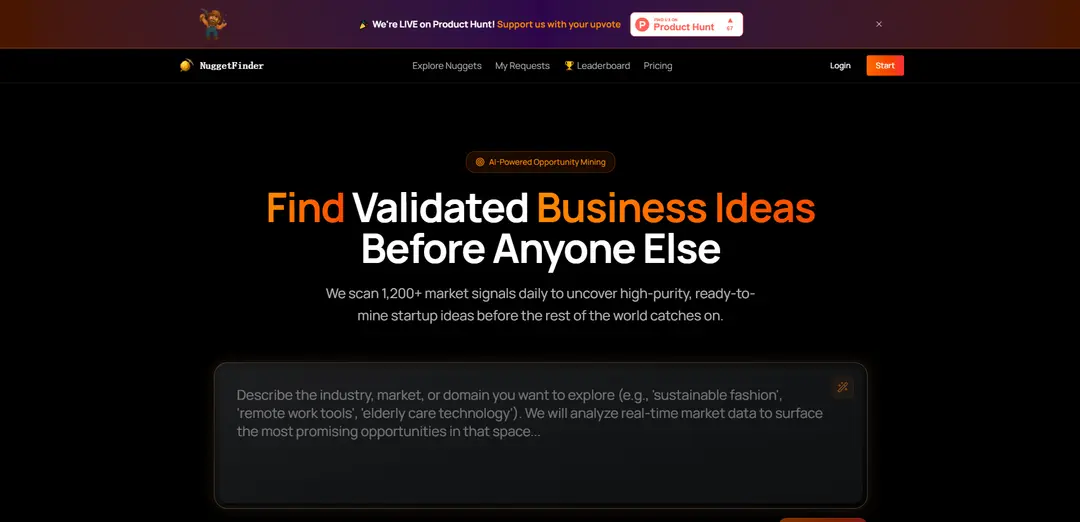Focus the industry description text area
Screen dimensions: 1080x522
click(540, 435)
